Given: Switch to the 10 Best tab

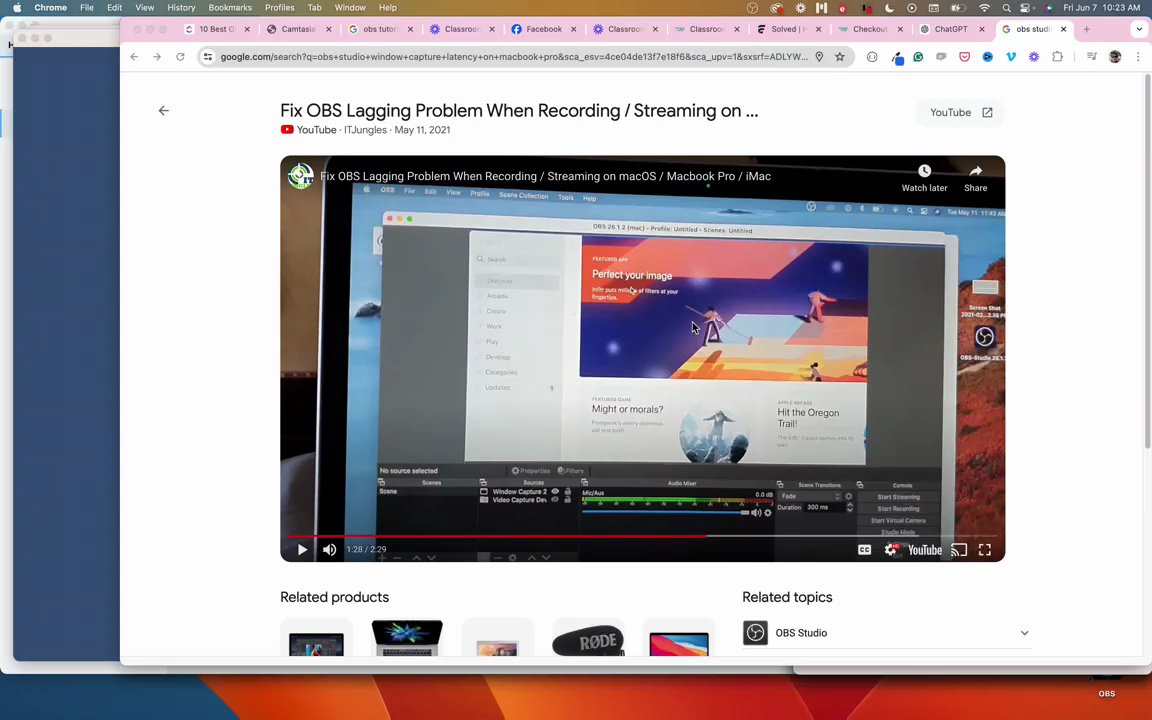Looking at the screenshot, I should (217, 29).
